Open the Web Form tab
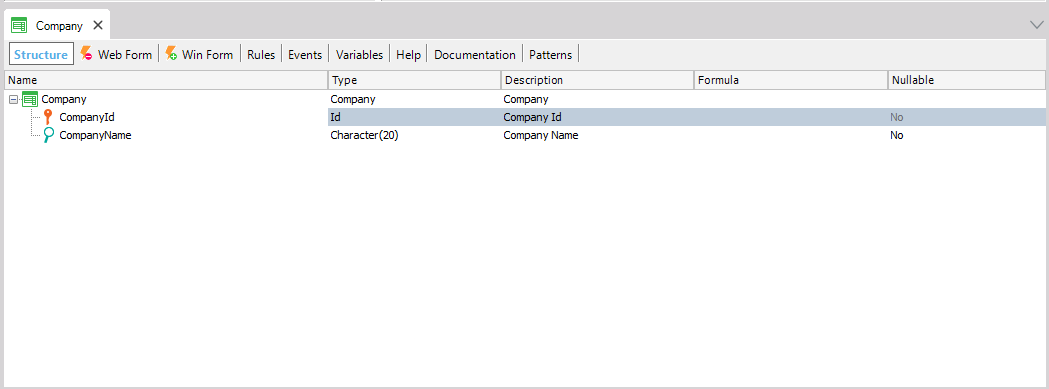Screen dimensions: 1049x389 [x=124, y=55]
